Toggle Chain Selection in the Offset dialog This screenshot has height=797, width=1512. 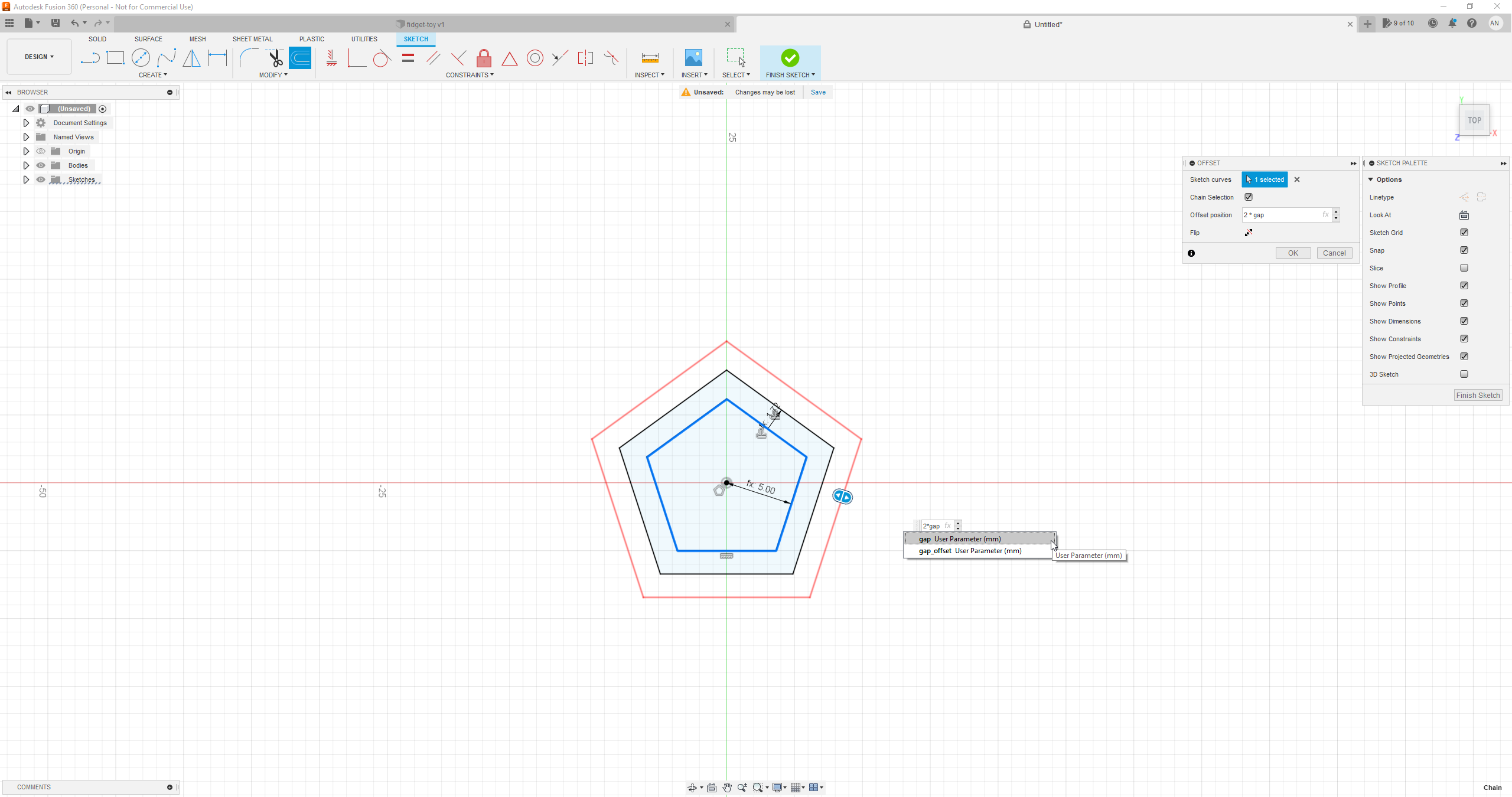click(x=1249, y=197)
